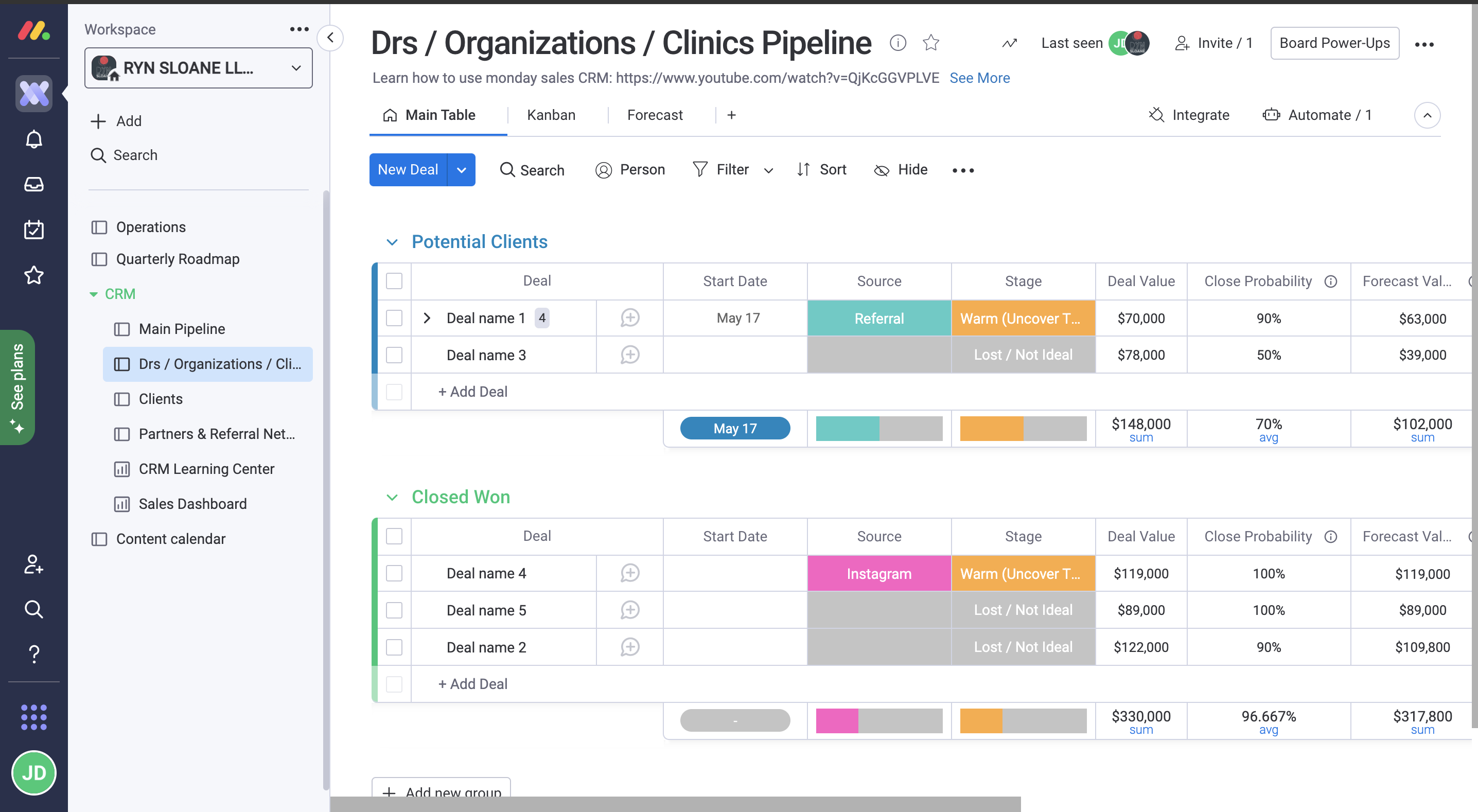The image size is (1478, 812).
Task: Click the Automate icon to manage automations
Action: tap(1271, 114)
